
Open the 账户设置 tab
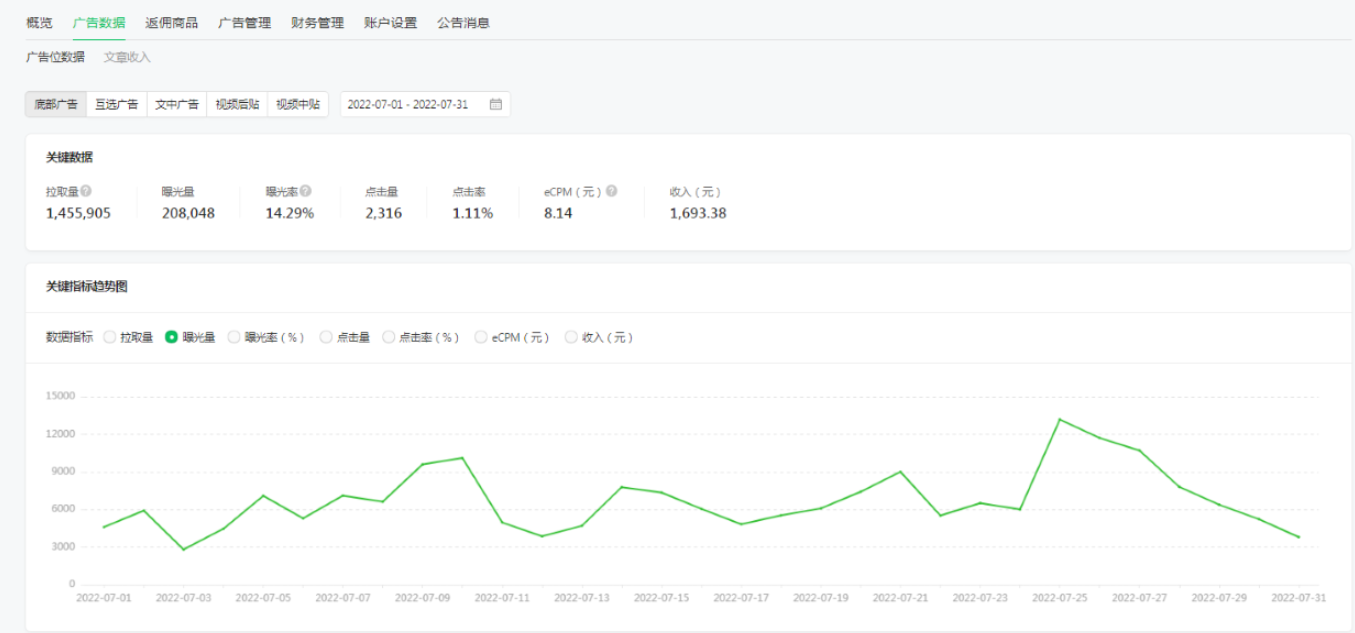390,22
